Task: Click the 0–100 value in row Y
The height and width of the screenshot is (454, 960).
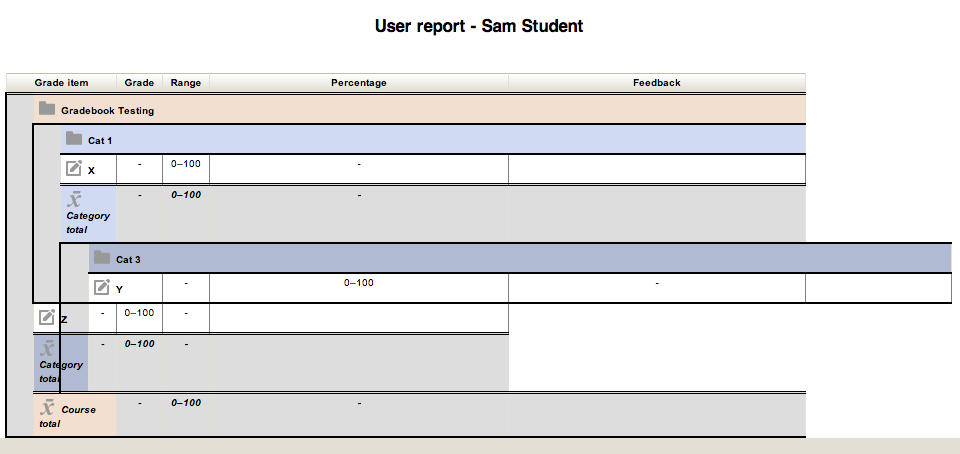Action: click(x=359, y=283)
